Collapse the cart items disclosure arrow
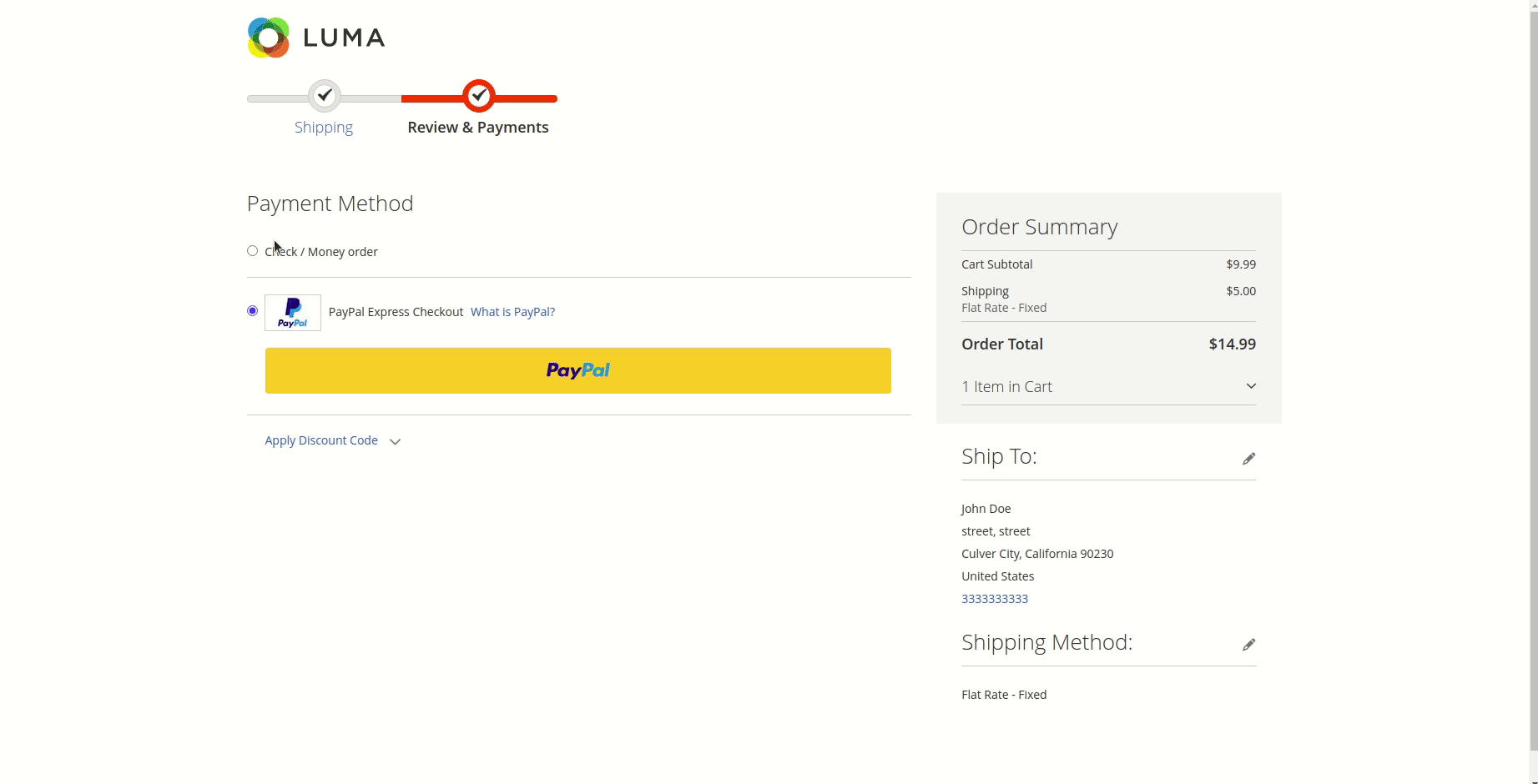Image resolution: width=1538 pixels, height=784 pixels. 1250,386
